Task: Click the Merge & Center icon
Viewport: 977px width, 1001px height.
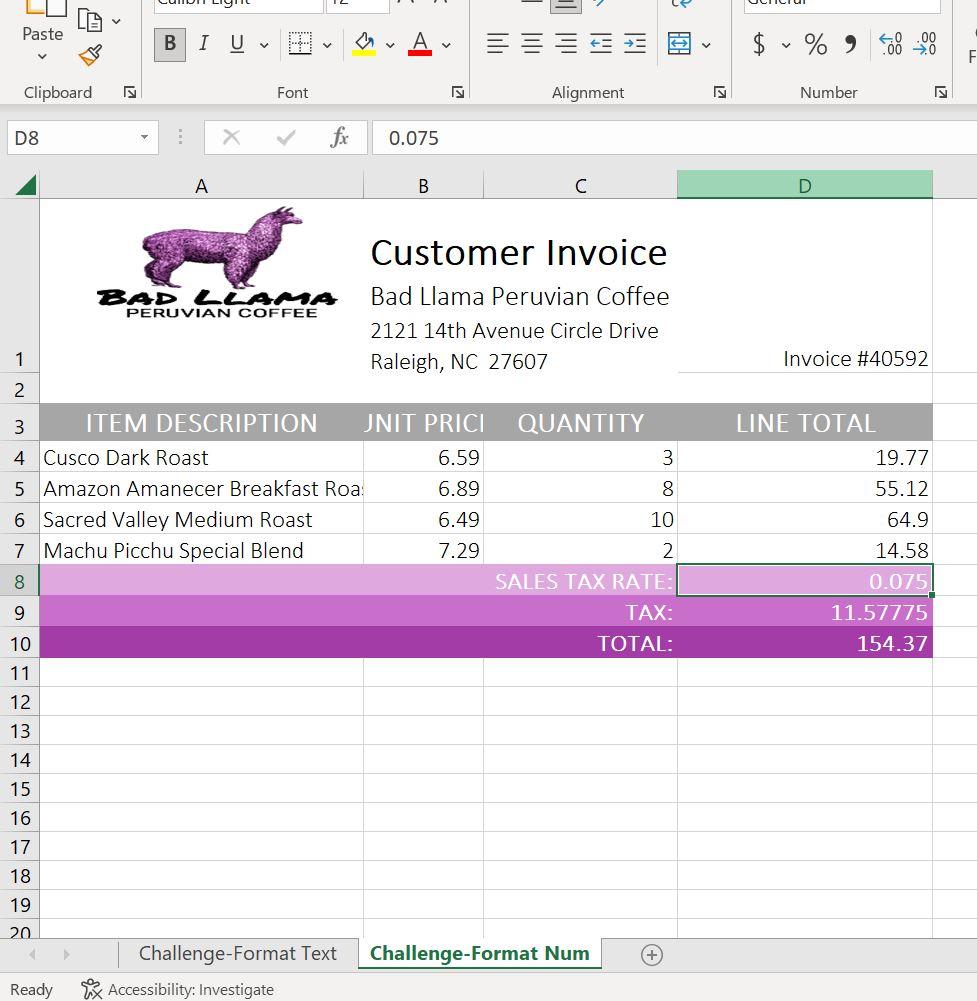Action: (679, 44)
